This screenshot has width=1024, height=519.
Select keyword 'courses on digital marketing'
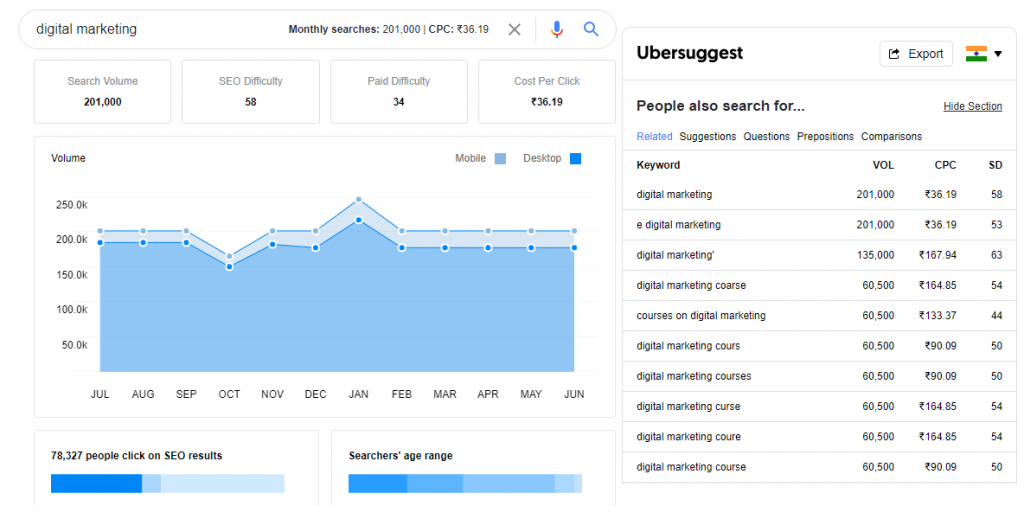[x=701, y=315]
